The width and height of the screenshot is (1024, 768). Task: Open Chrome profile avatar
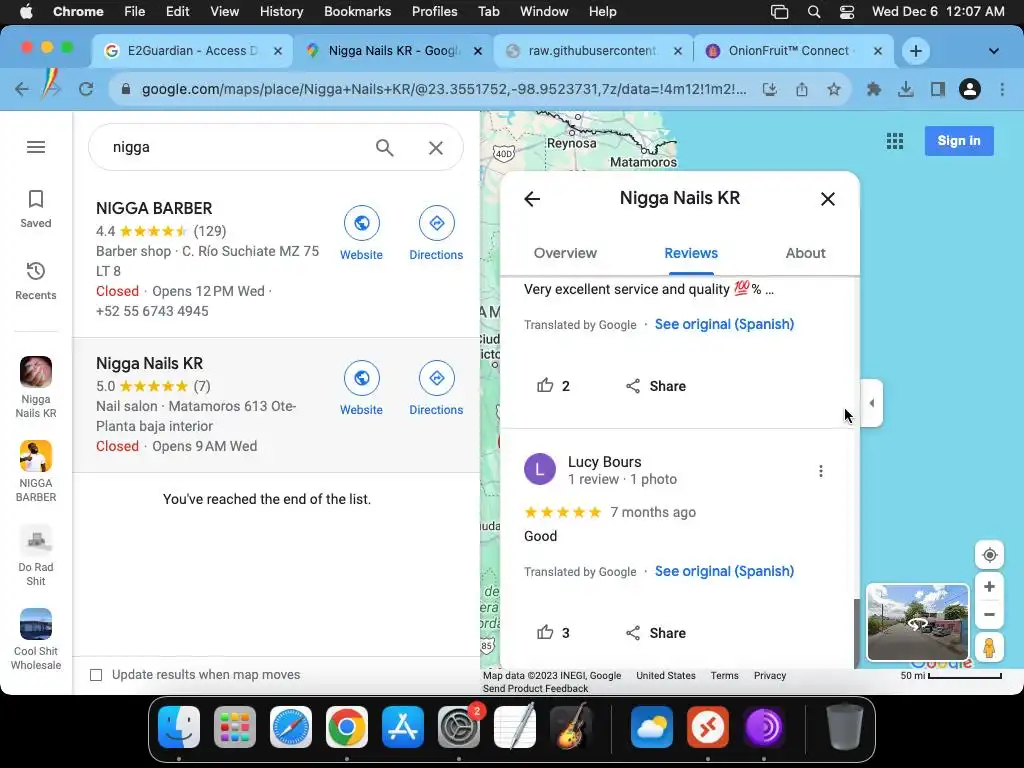[970, 89]
